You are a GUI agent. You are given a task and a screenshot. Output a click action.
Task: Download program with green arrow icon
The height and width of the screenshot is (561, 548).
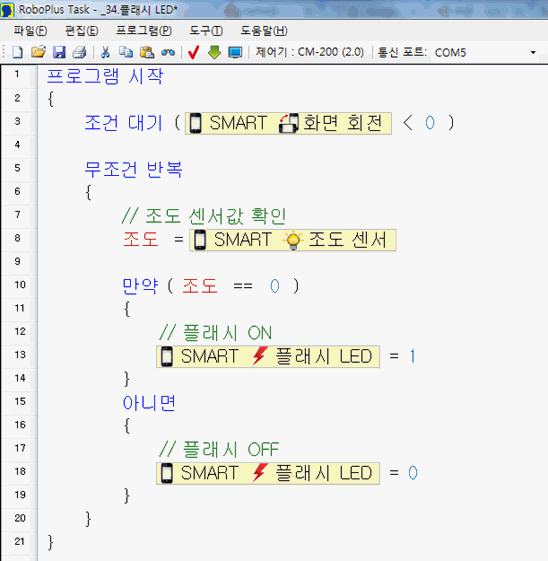[x=214, y=52]
